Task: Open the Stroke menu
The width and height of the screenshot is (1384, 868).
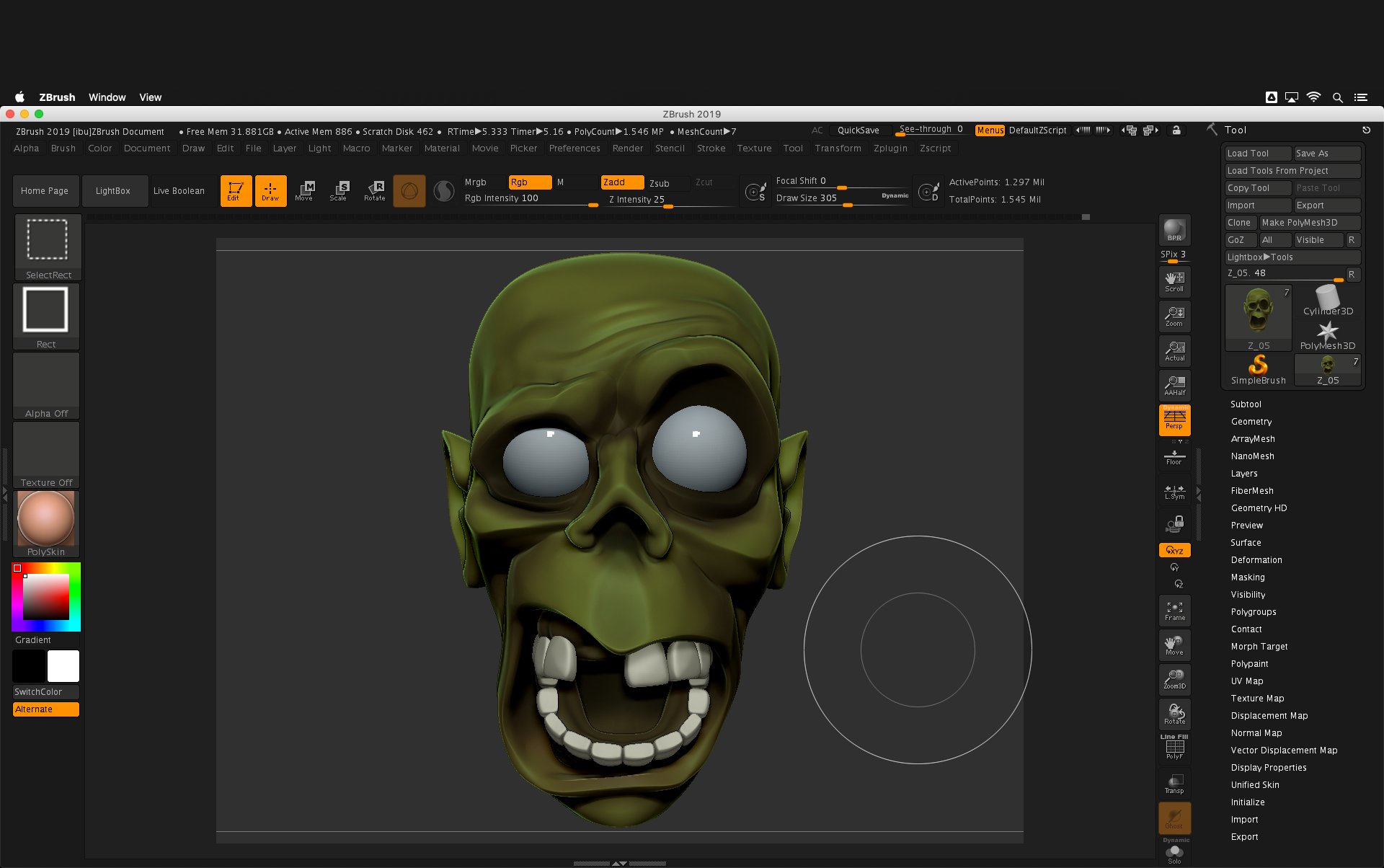Action: coord(711,149)
